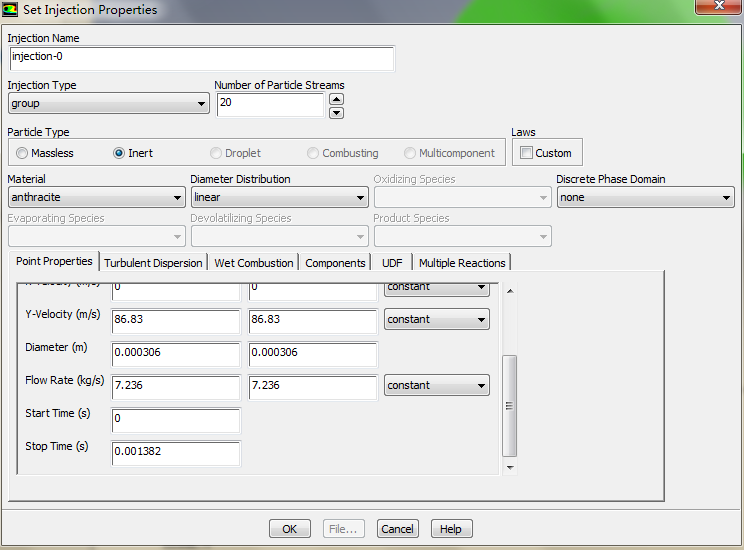Open the Evaporating Species dropdown
The image size is (744, 550).
[96, 236]
